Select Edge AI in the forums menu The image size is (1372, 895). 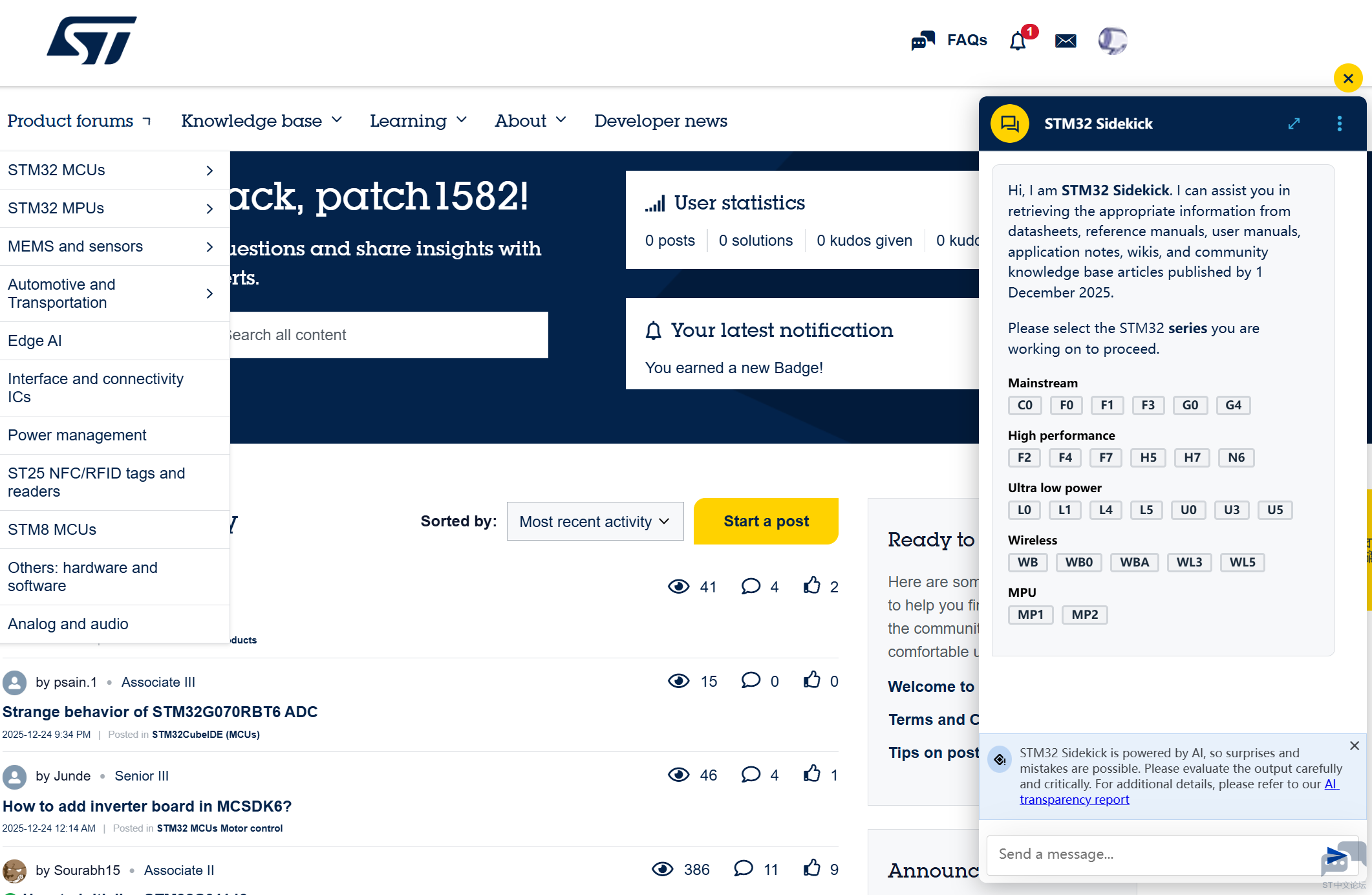tap(115, 341)
